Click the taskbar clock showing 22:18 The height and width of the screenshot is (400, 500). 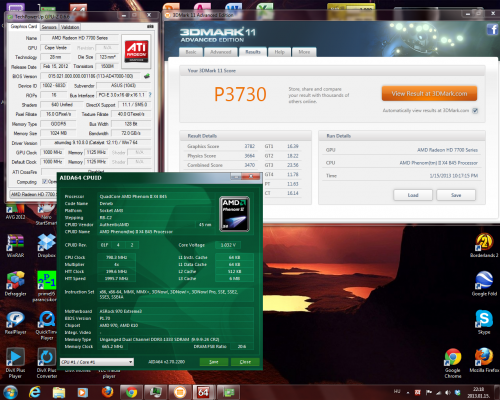(x=478, y=392)
